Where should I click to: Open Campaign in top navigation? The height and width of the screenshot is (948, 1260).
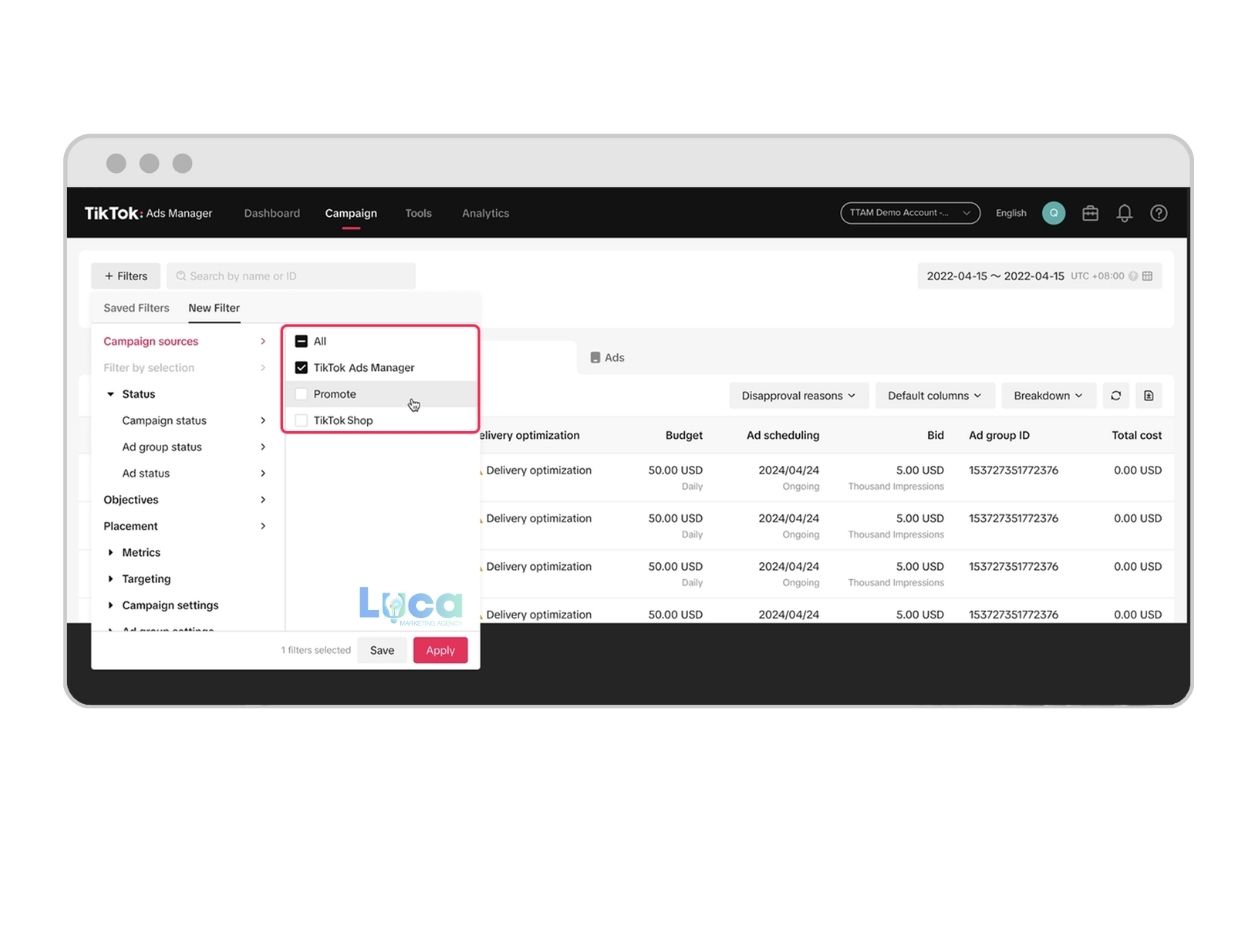pyautogui.click(x=351, y=213)
